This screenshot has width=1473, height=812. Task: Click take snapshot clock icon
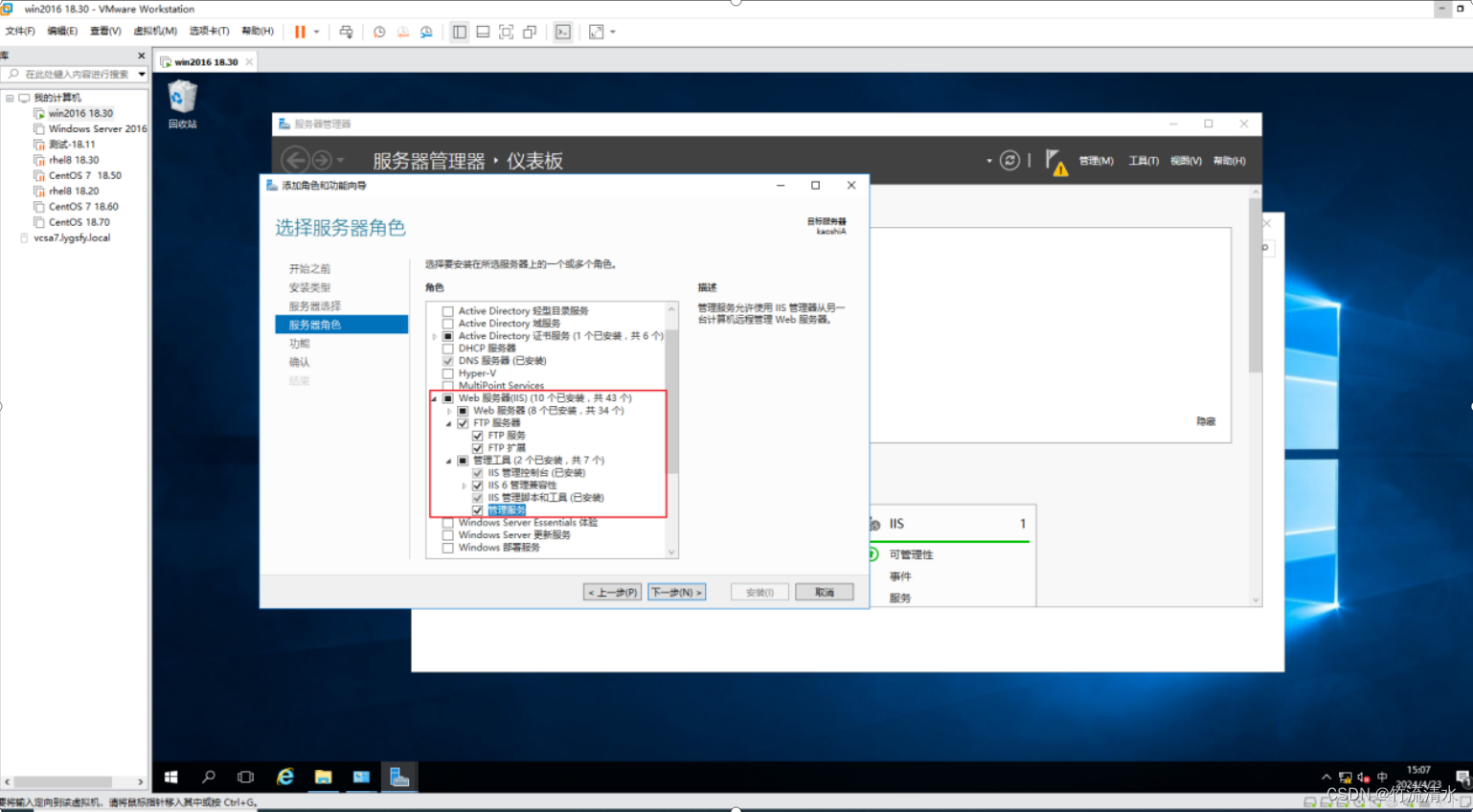[x=379, y=32]
